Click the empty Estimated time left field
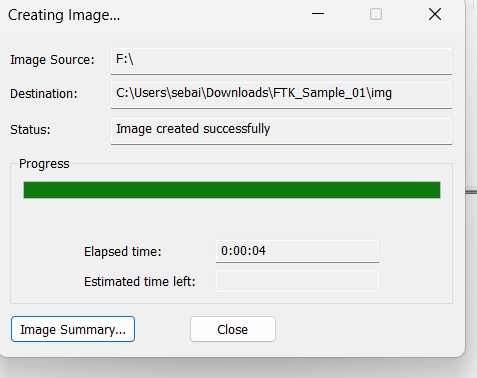The height and width of the screenshot is (378, 477). tap(297, 281)
